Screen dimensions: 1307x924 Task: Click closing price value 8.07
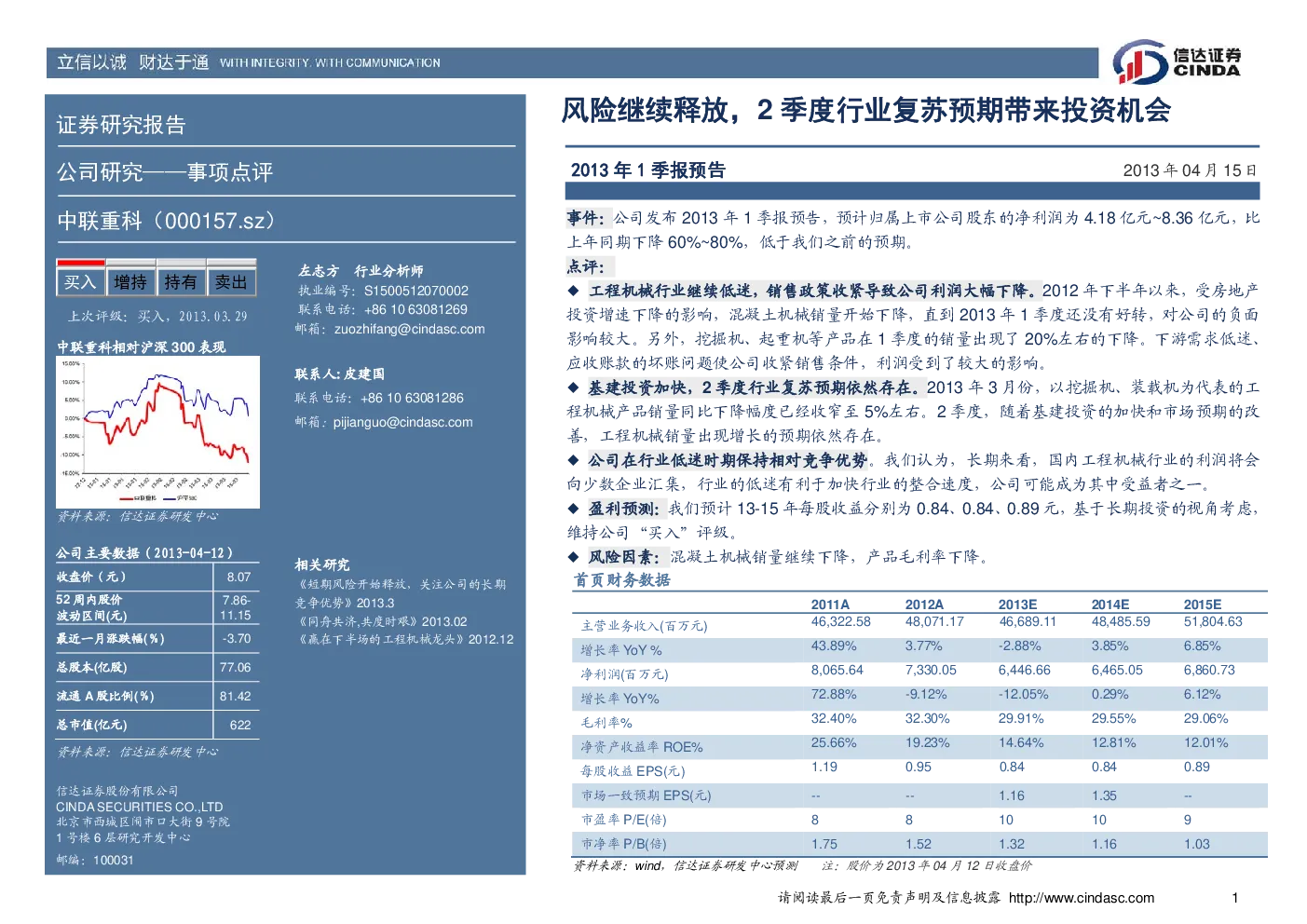point(238,577)
